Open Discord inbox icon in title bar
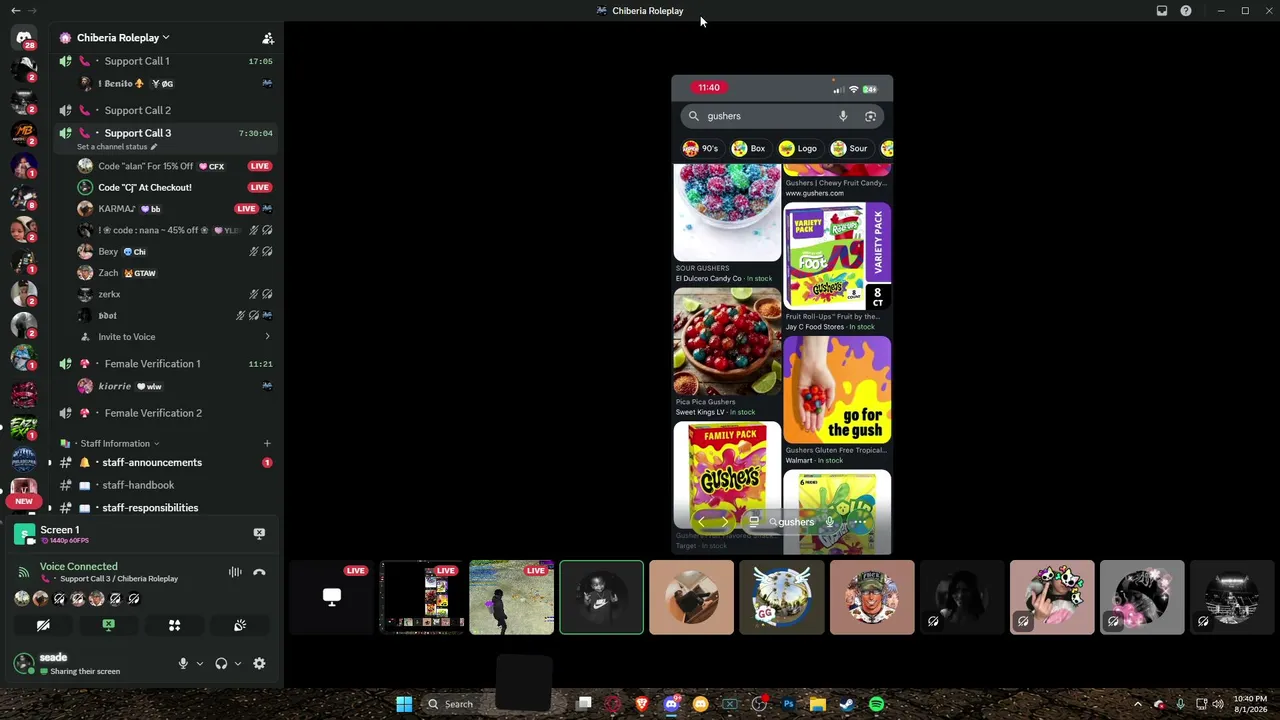 (x=1162, y=11)
